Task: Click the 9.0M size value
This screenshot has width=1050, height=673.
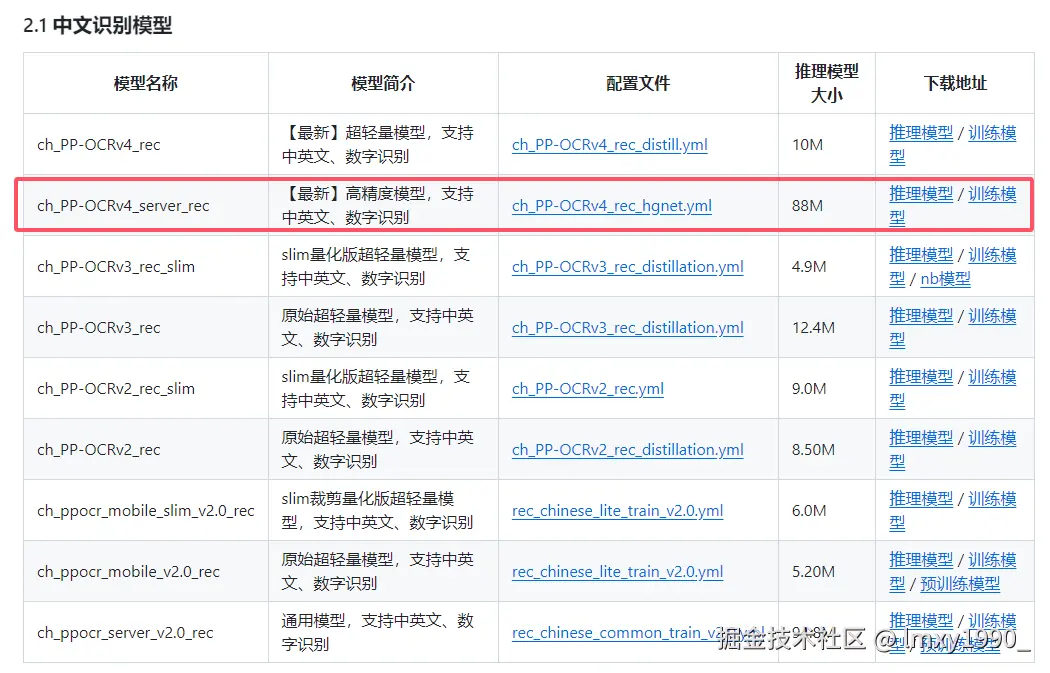Action: click(x=809, y=388)
